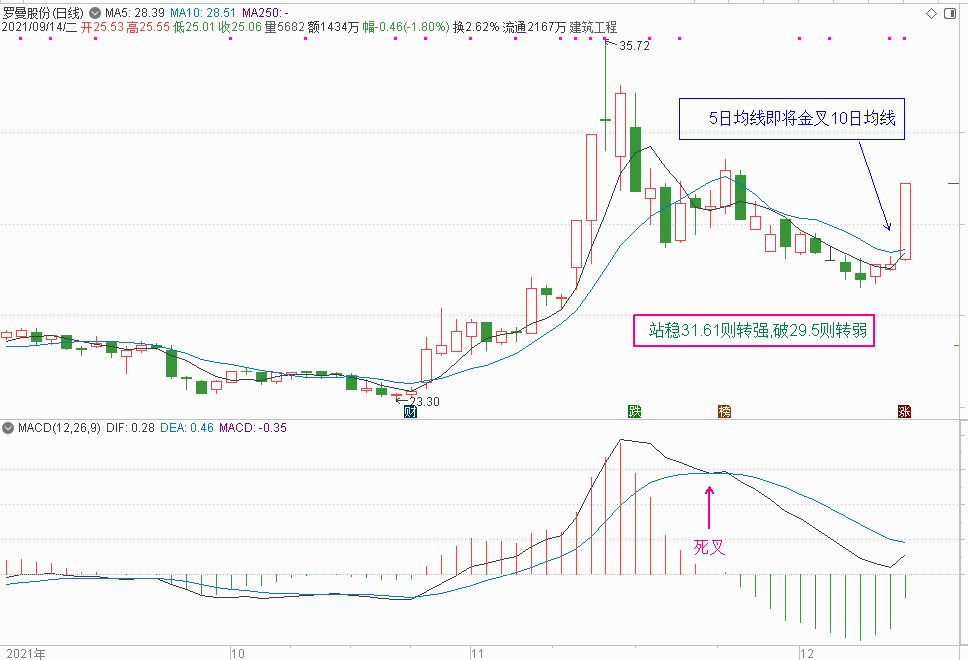Click the high price 高25.55

pyautogui.click(x=148, y=27)
